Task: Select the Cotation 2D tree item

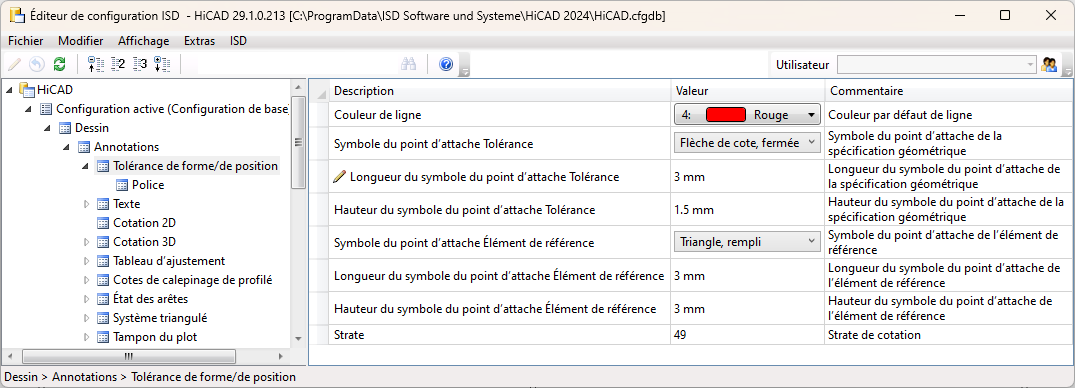Action: point(145,223)
